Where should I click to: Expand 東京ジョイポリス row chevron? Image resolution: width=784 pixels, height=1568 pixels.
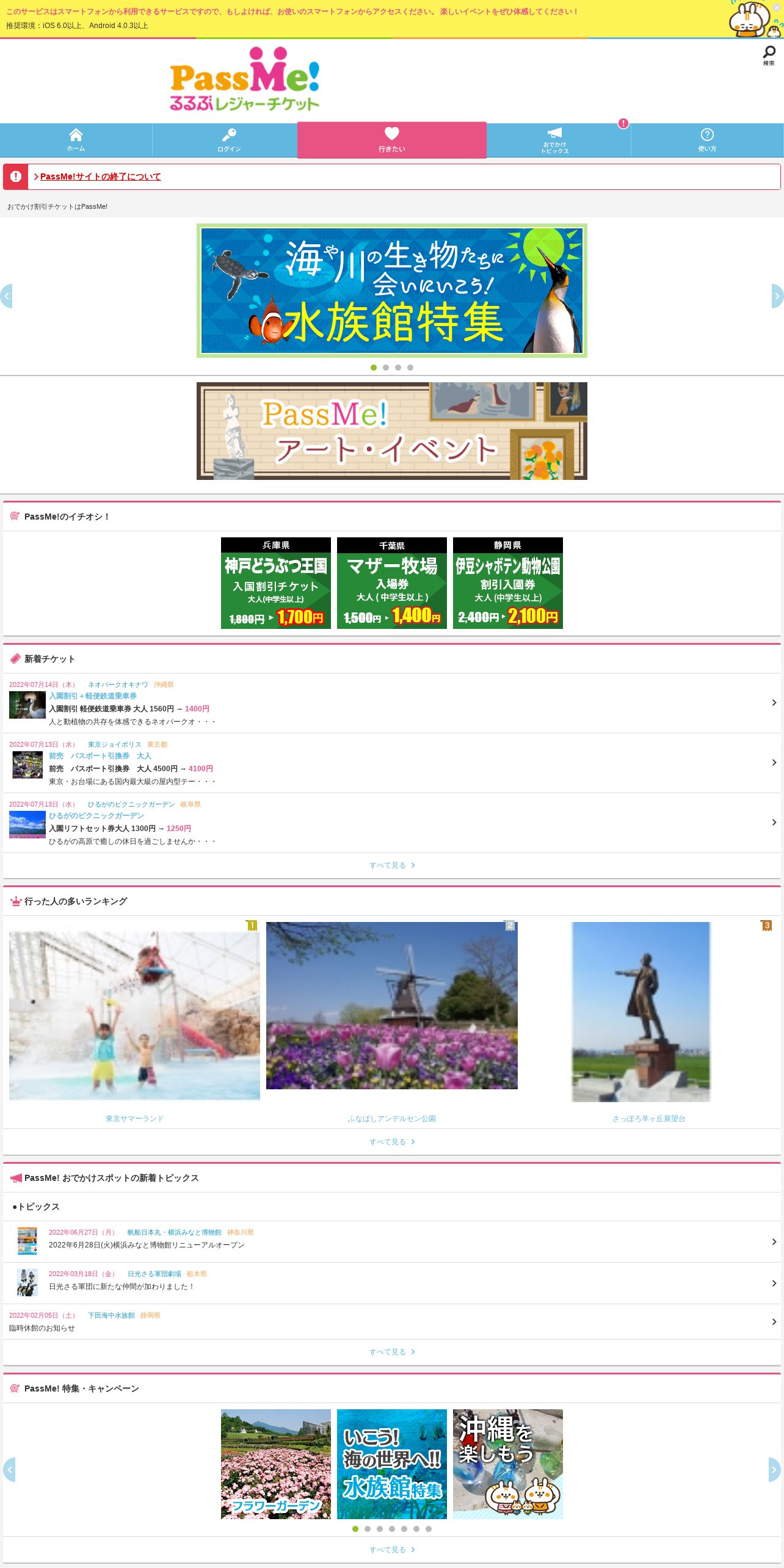pyautogui.click(x=774, y=763)
